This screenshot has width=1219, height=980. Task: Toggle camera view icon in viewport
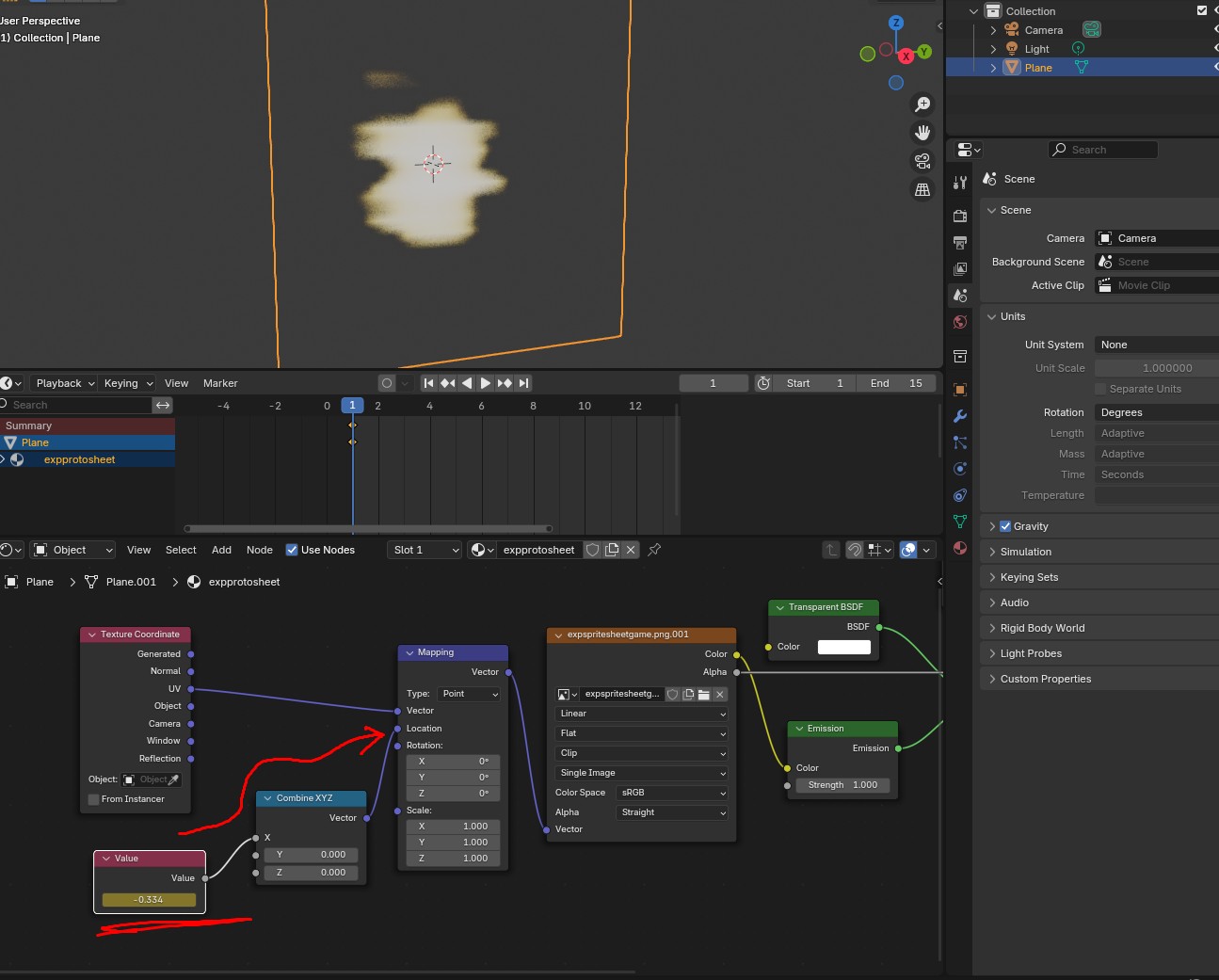[x=922, y=161]
